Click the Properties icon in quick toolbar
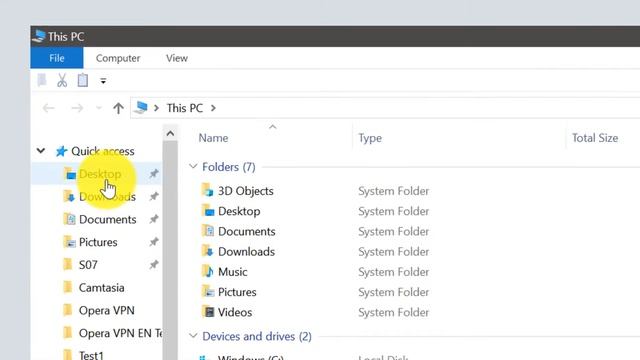The height and width of the screenshot is (360, 640). (42, 80)
